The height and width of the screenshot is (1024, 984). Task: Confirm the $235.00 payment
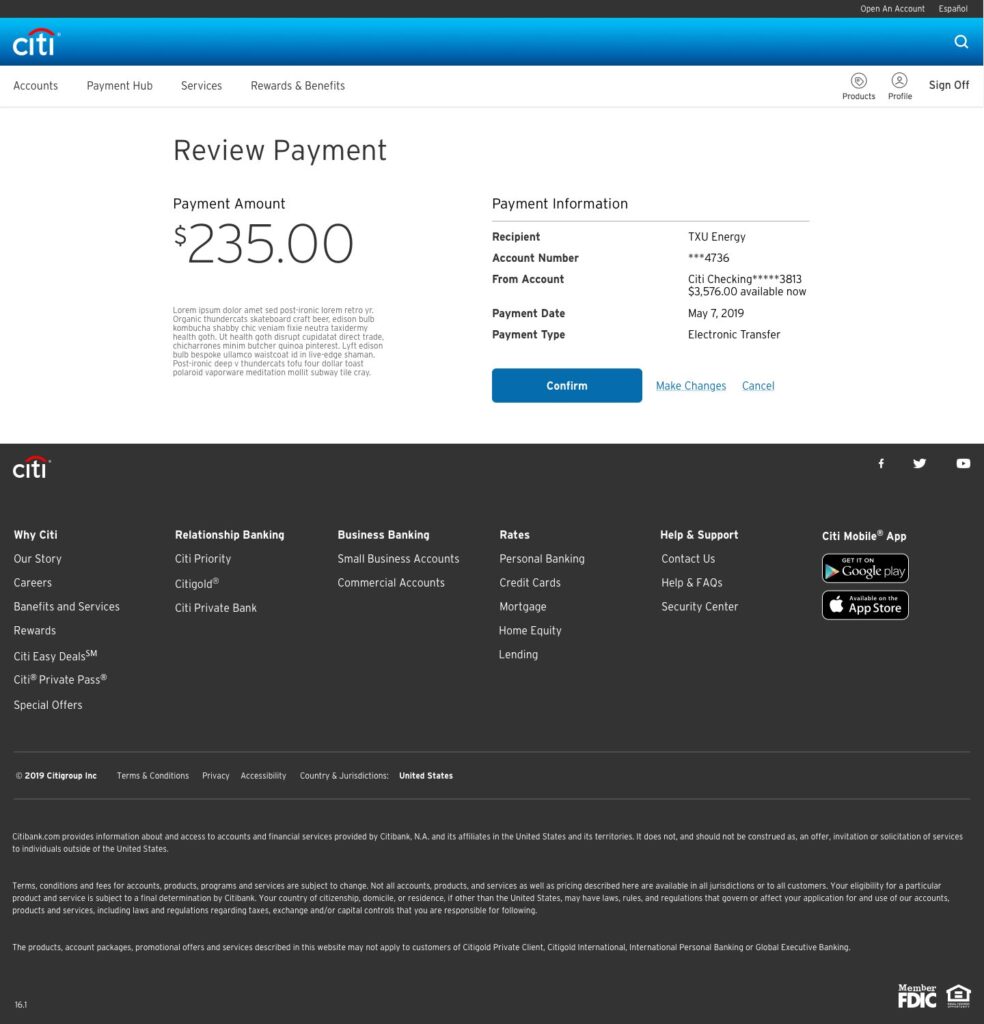[566, 386]
